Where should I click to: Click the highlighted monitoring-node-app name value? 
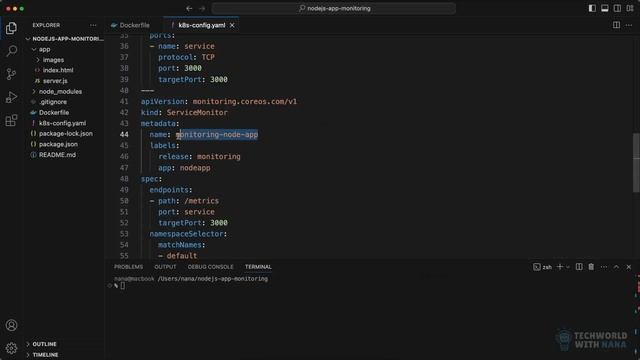click(x=217, y=135)
